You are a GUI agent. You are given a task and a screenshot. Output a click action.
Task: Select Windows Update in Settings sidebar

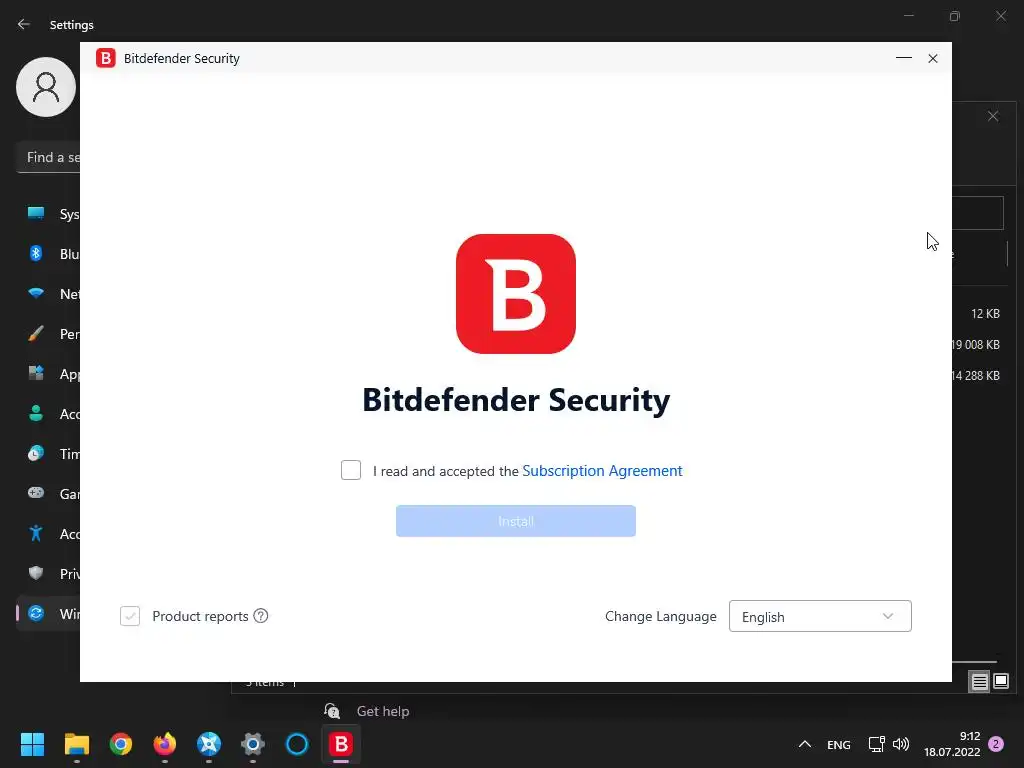point(48,614)
